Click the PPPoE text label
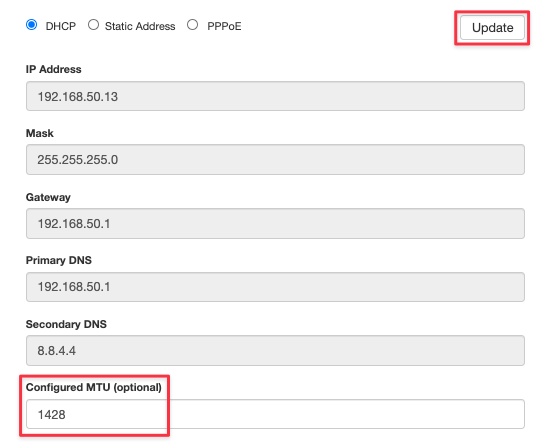The width and height of the screenshot is (550, 442). click(224, 26)
